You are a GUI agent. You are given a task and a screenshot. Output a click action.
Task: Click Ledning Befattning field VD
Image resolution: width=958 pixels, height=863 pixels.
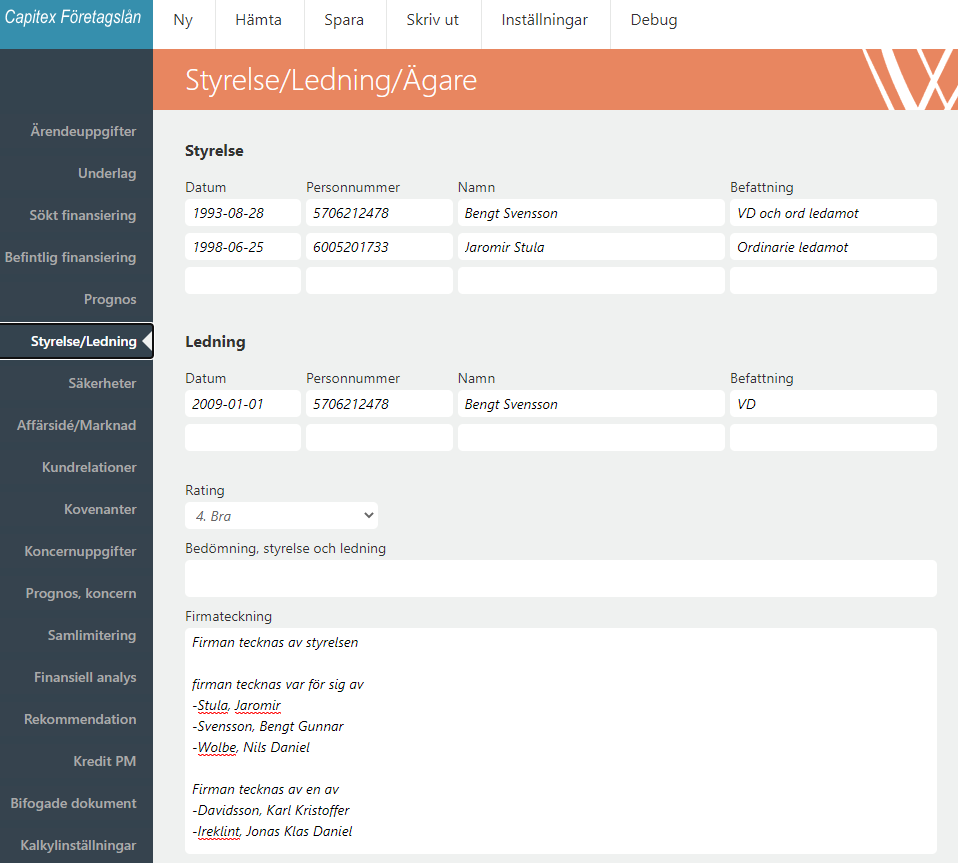(x=833, y=404)
